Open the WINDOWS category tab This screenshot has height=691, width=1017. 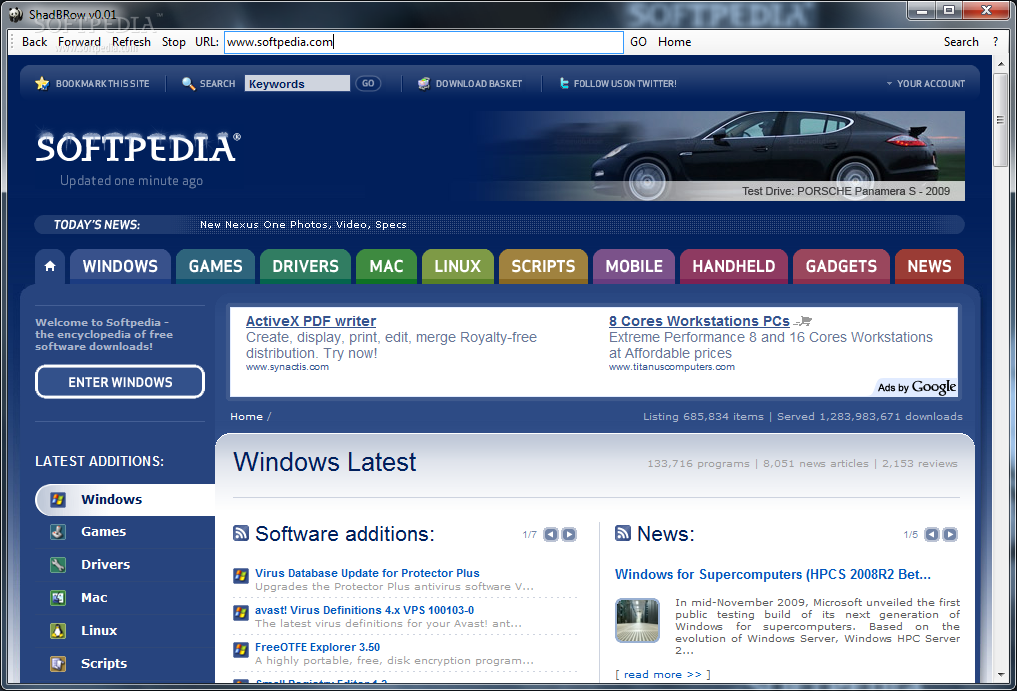click(120, 266)
